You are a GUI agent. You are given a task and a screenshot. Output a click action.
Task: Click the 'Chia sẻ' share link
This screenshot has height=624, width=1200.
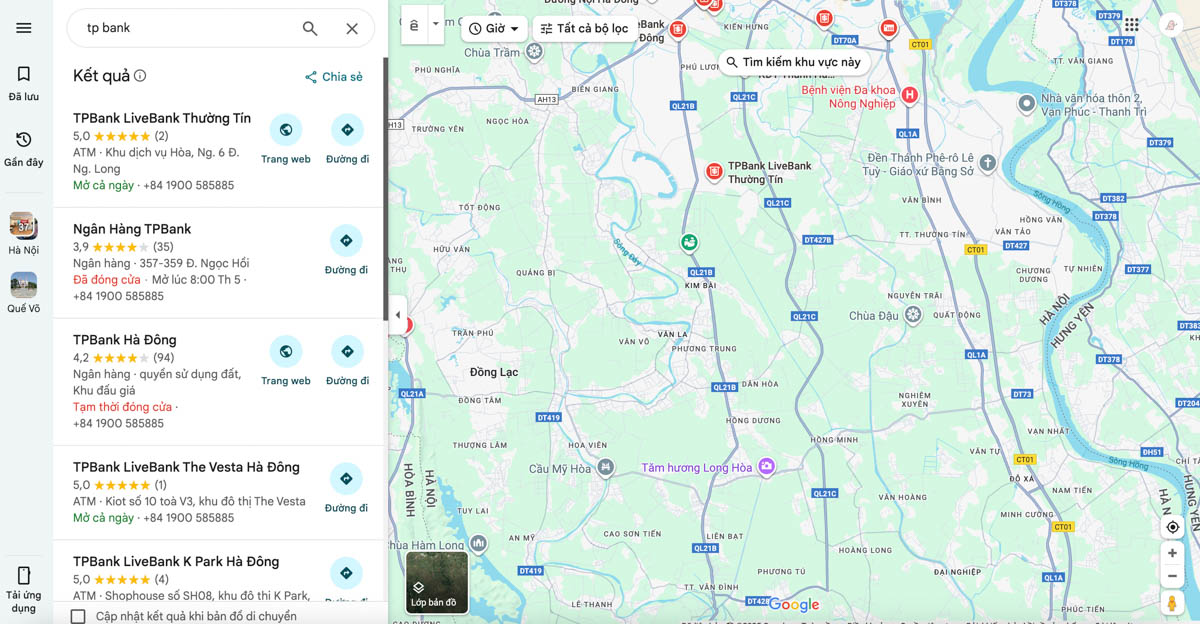[334, 77]
